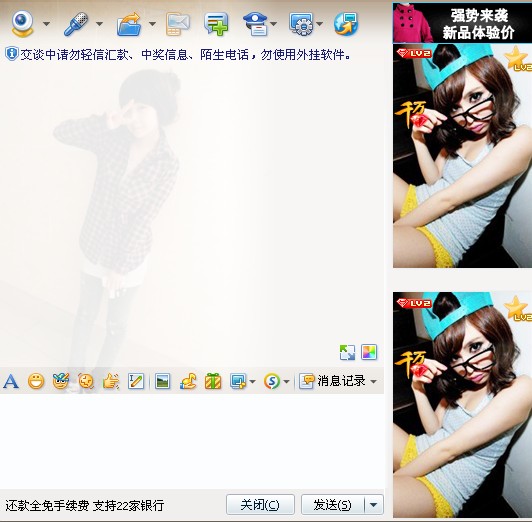Expand the send button options arrow
The image size is (532, 522).
pyautogui.click(x=374, y=505)
